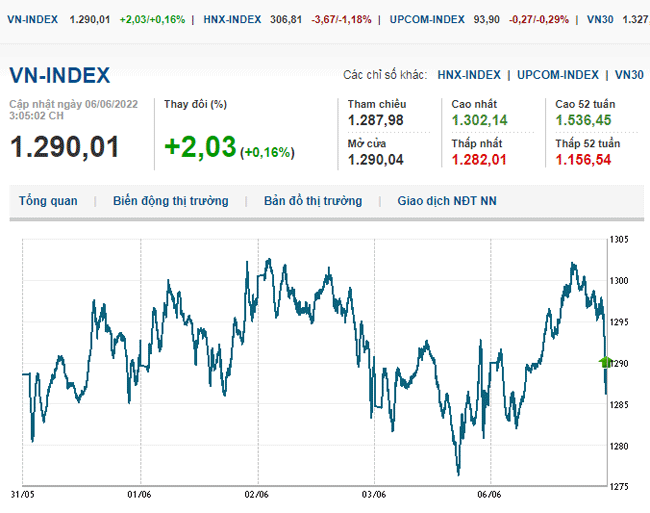The width and height of the screenshot is (650, 513).
Task: Select HNX-INDEX in the top ticker bar
Action: pyautogui.click(x=232, y=19)
